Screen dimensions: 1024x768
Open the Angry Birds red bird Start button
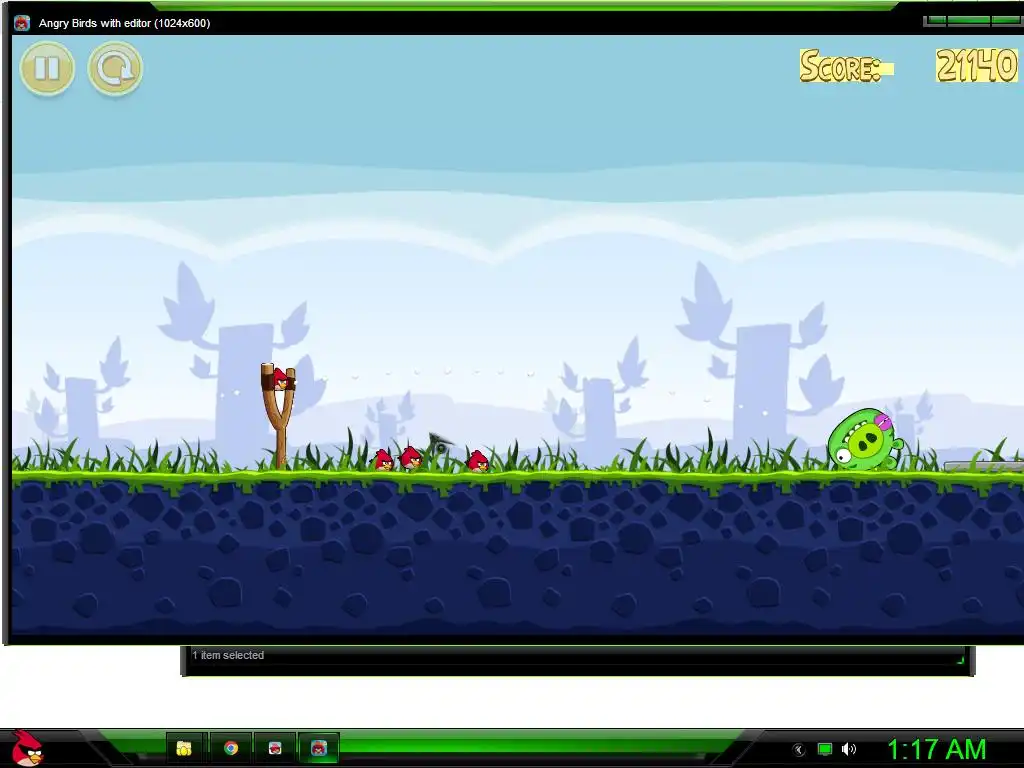[26, 748]
